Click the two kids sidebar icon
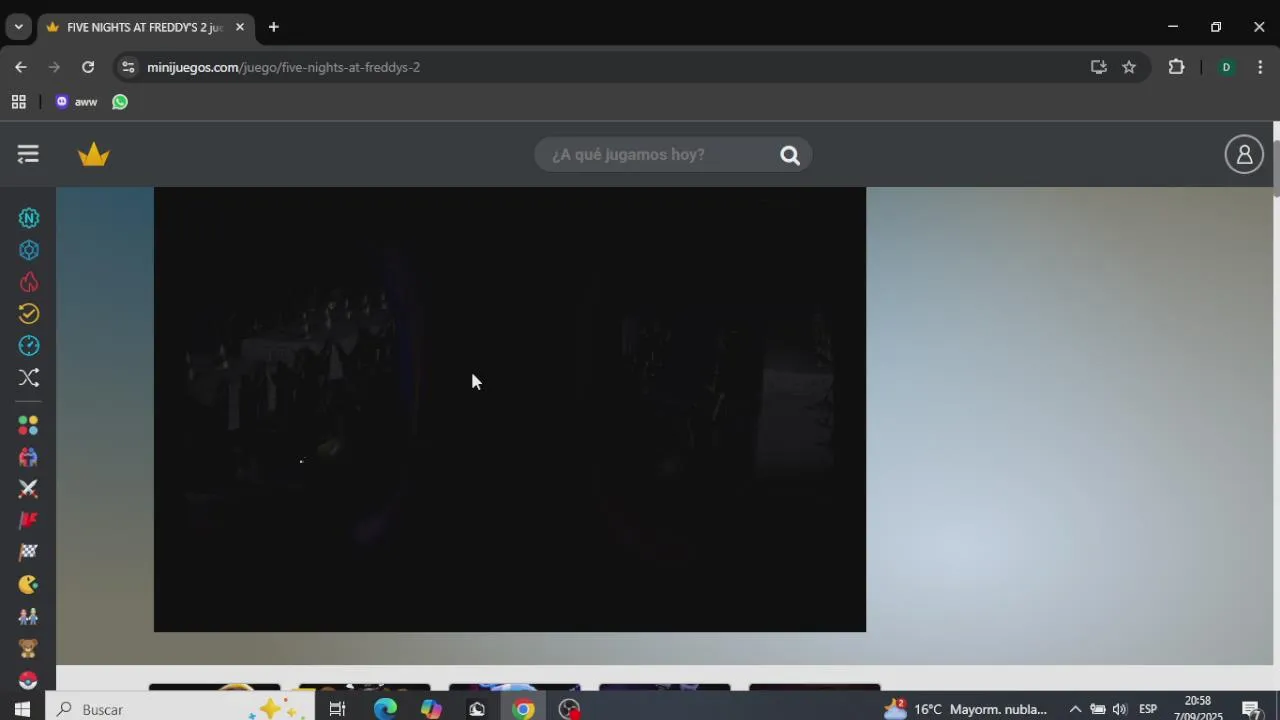This screenshot has width=1280, height=720. tap(28, 616)
